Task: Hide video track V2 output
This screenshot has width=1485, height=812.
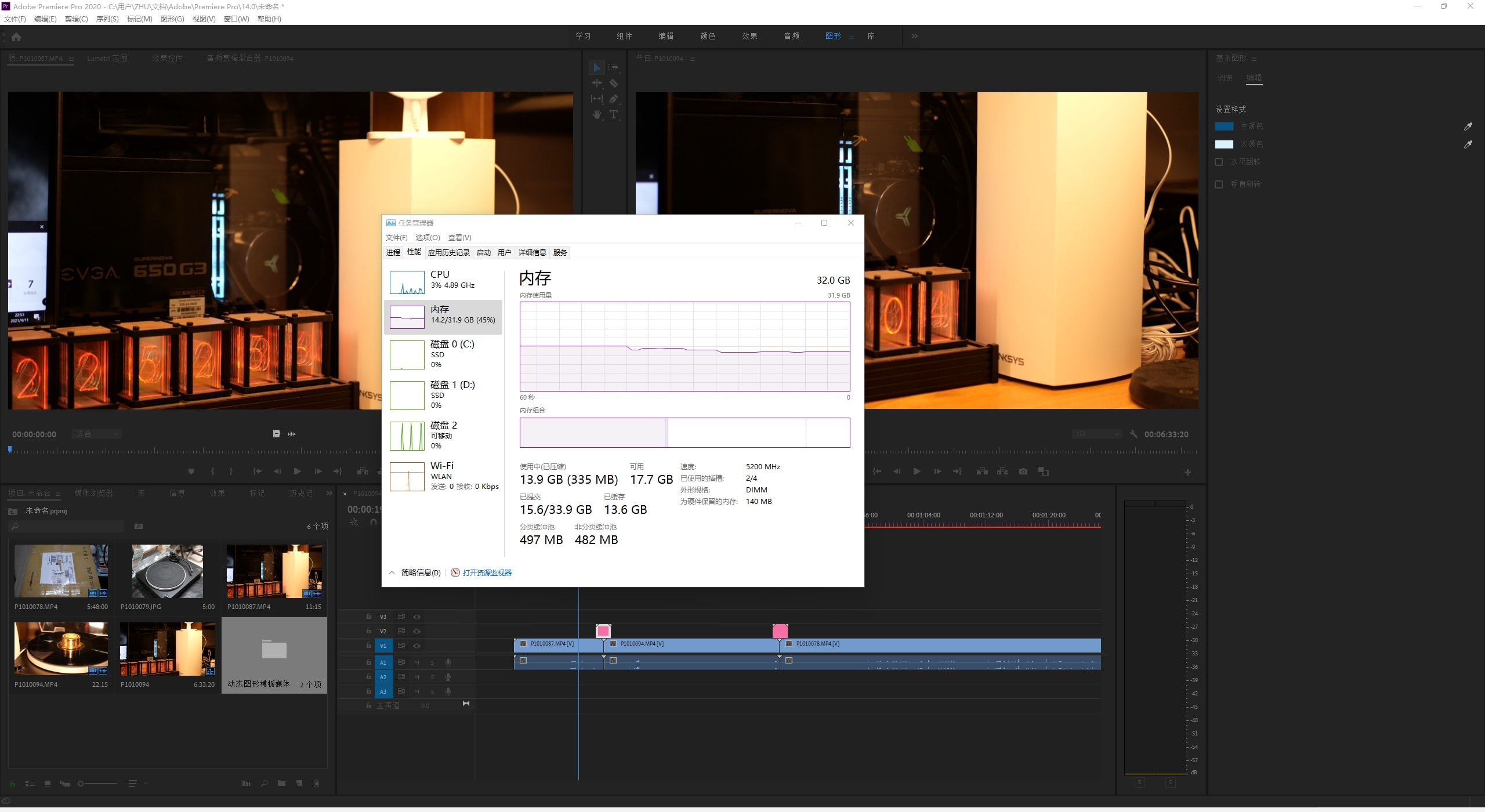Action: click(416, 631)
